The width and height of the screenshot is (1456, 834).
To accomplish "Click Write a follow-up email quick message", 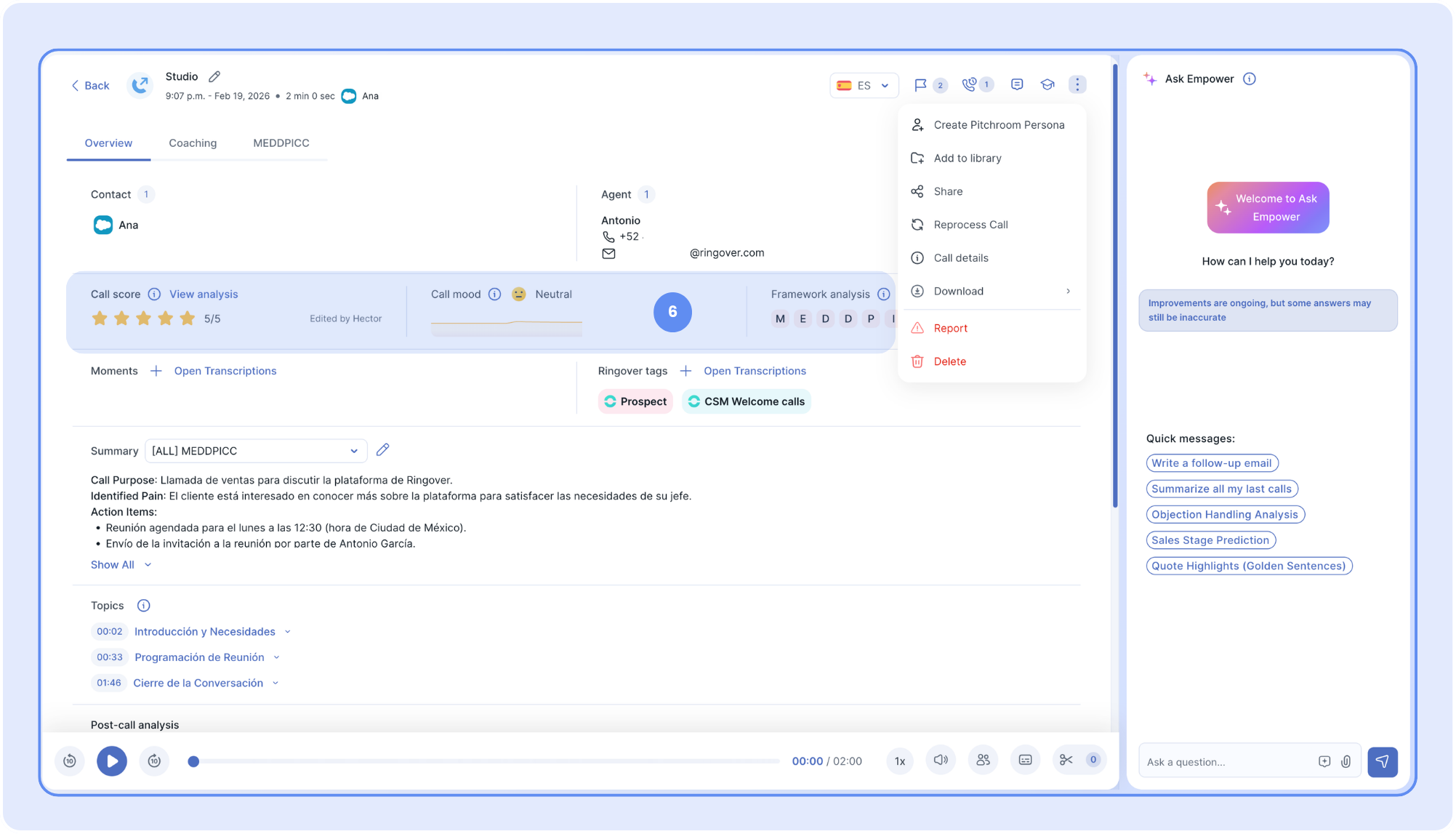I will point(1211,463).
